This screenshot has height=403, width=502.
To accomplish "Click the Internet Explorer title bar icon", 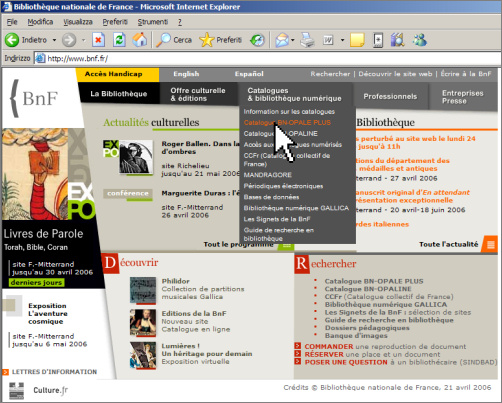I will 7,6.
